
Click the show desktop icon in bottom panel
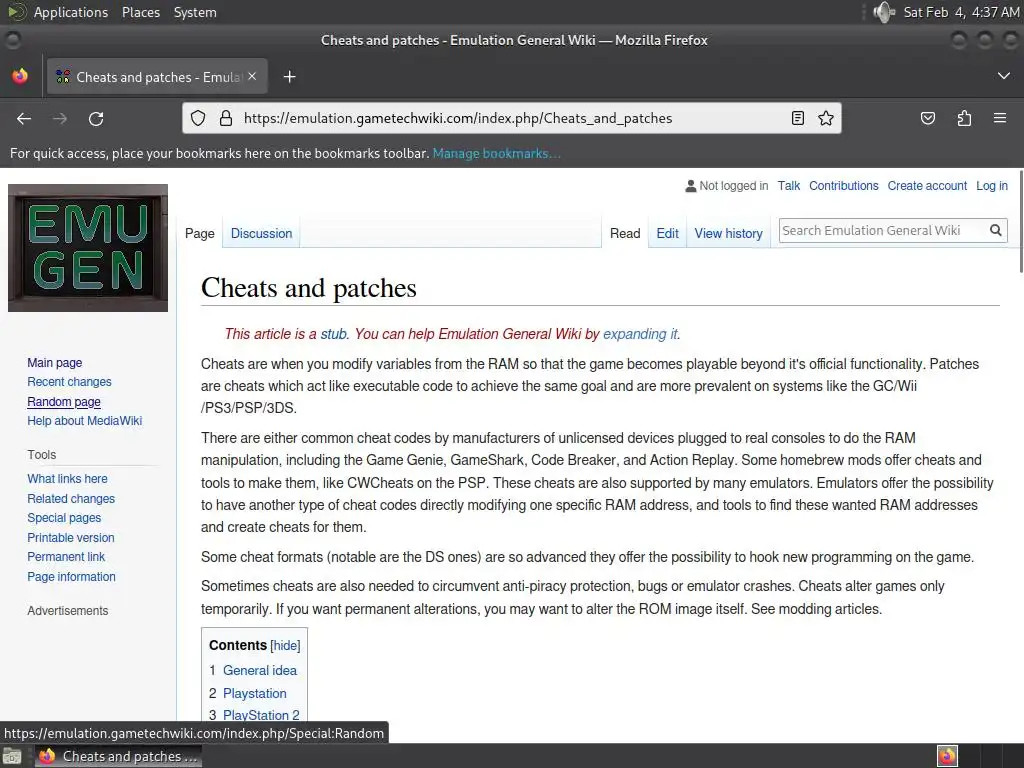click(12, 756)
